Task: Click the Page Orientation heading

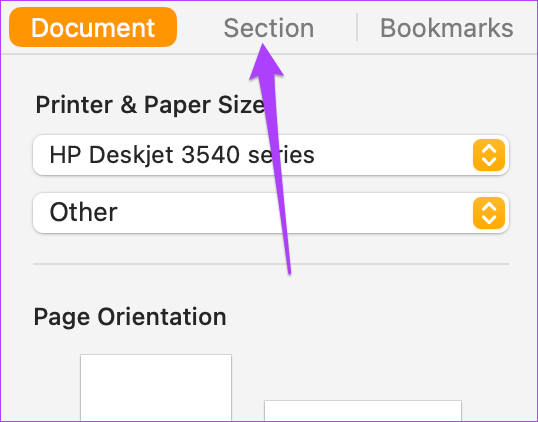Action: point(130,317)
